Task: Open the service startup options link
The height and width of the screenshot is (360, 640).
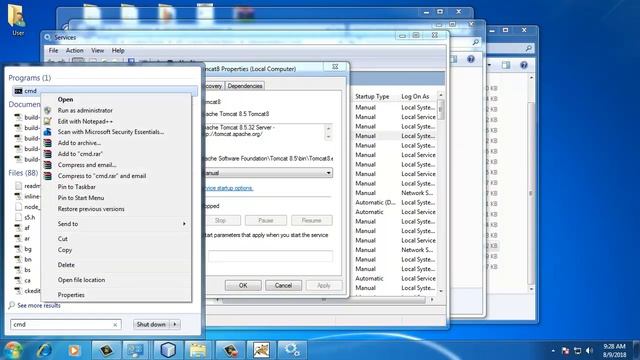Action: [x=228, y=188]
